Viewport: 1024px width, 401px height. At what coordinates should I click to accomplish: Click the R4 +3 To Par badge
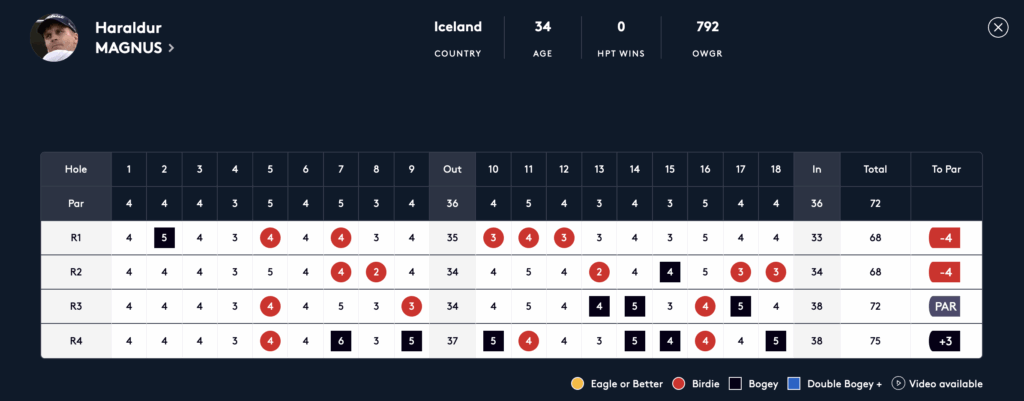946,340
